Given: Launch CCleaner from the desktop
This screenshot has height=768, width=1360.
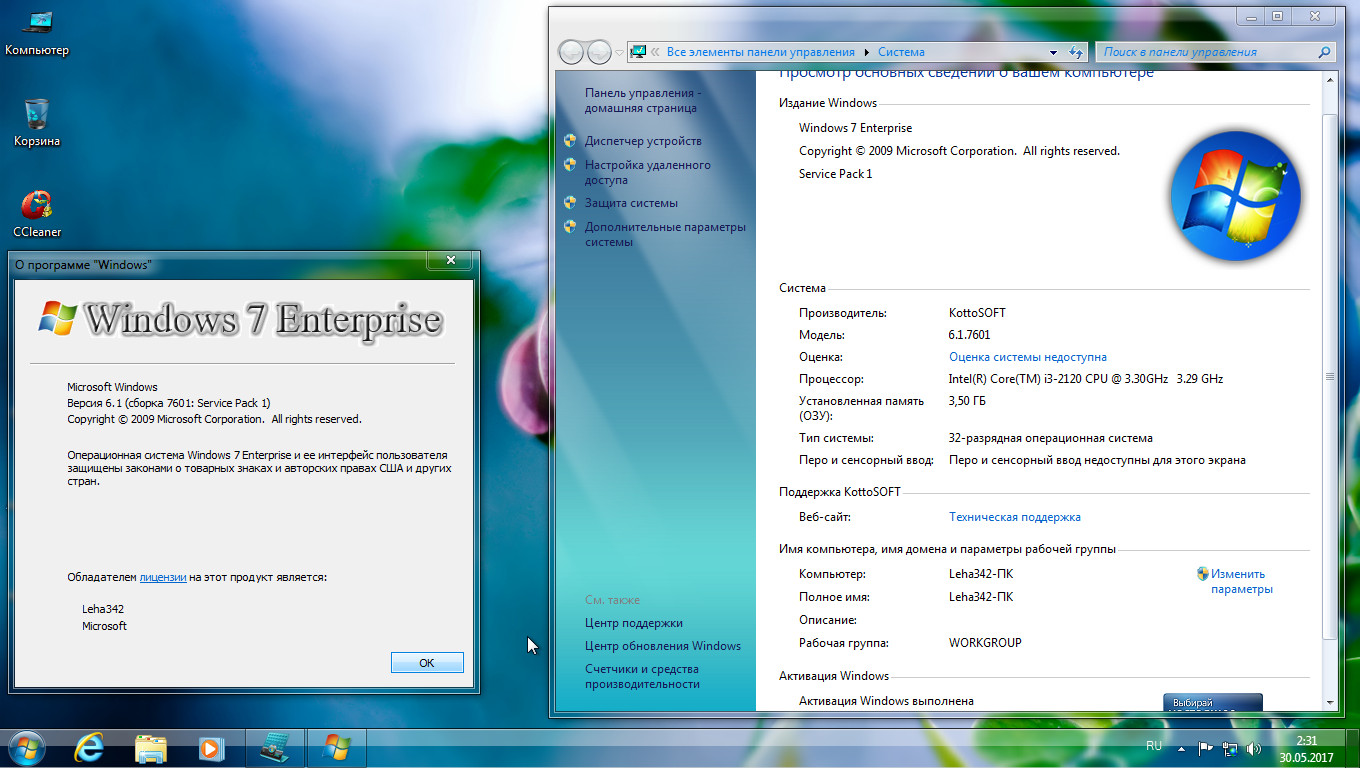Looking at the screenshot, I should (36, 212).
